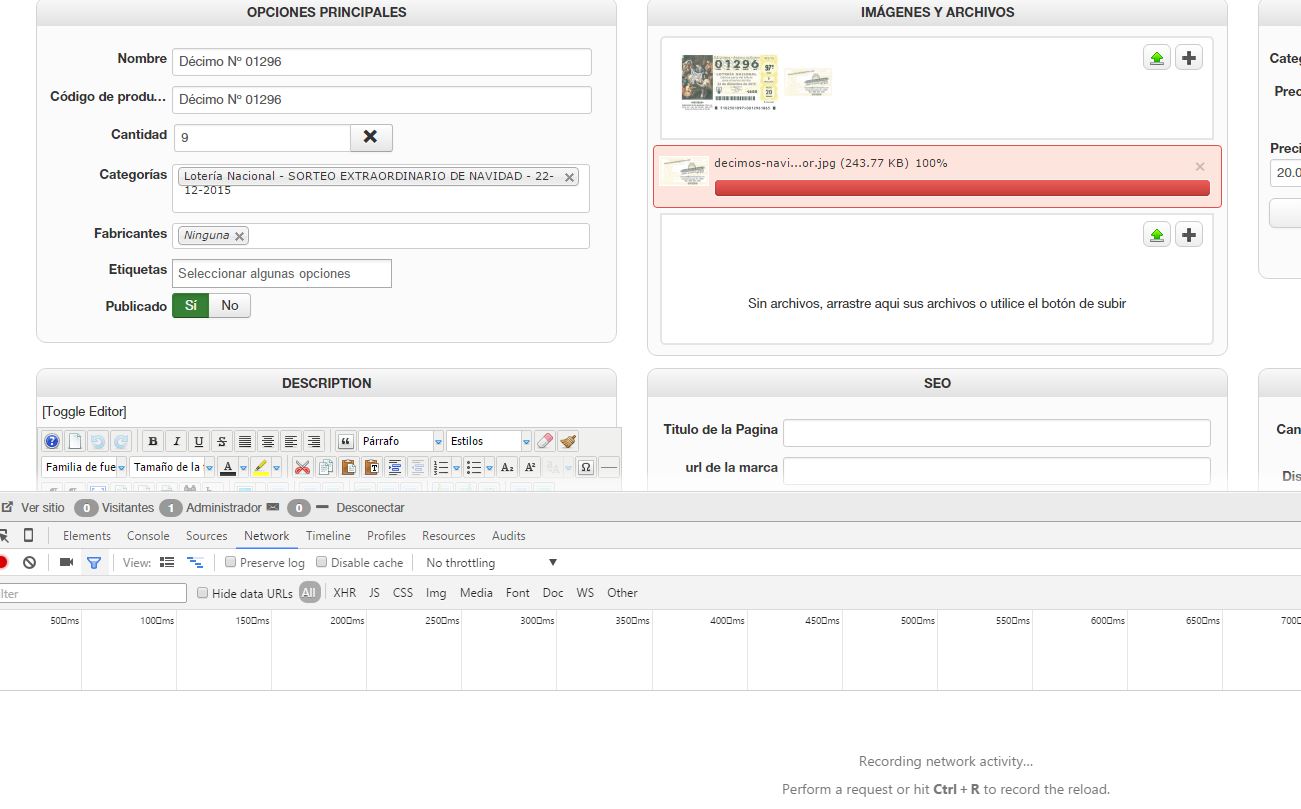Click the paste clipboard icon
This screenshot has width=1301, height=809.
tap(348, 467)
